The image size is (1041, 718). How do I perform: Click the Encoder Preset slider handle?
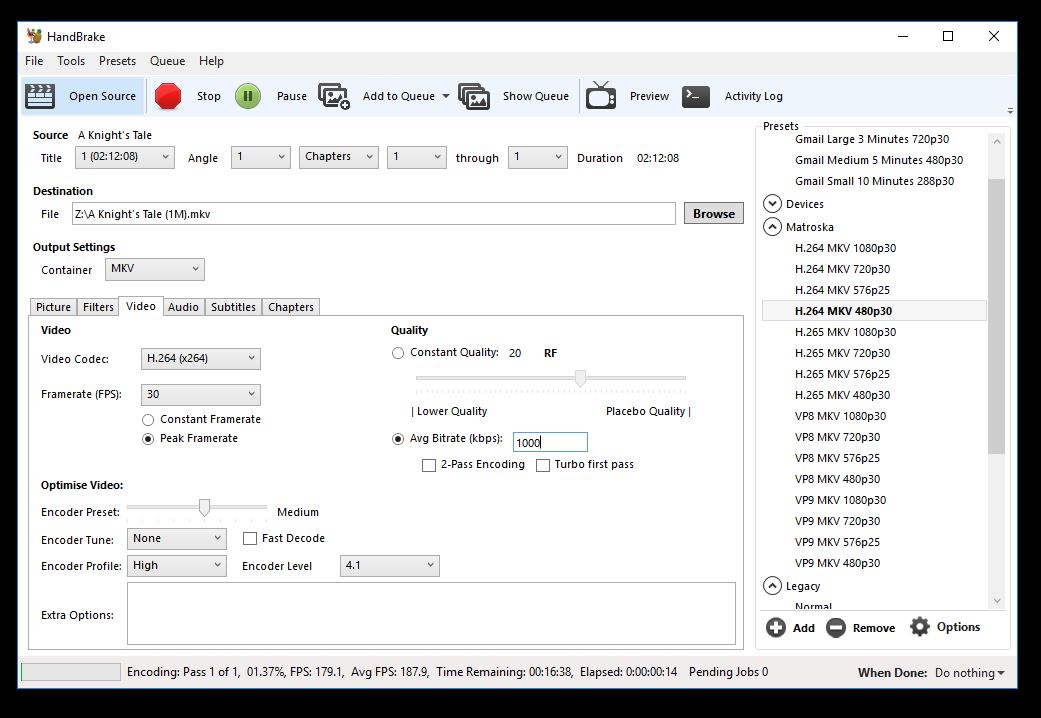[204, 507]
